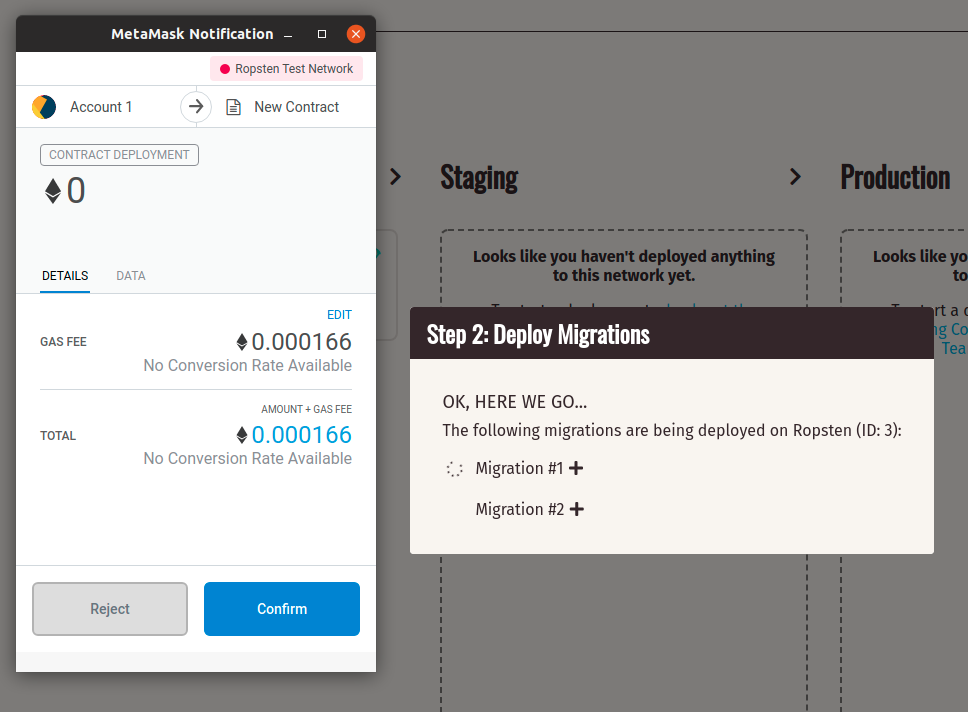Click the chevron arrow before Production

(795, 177)
